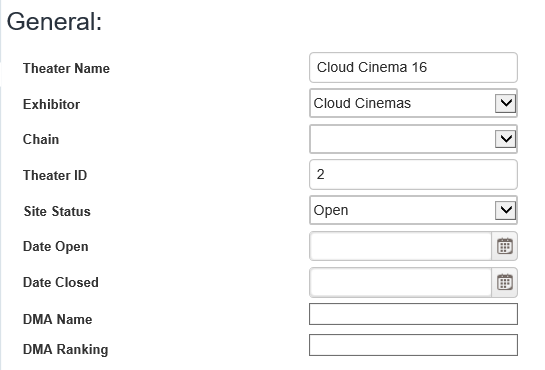Click the 'Chain' label

41,139
